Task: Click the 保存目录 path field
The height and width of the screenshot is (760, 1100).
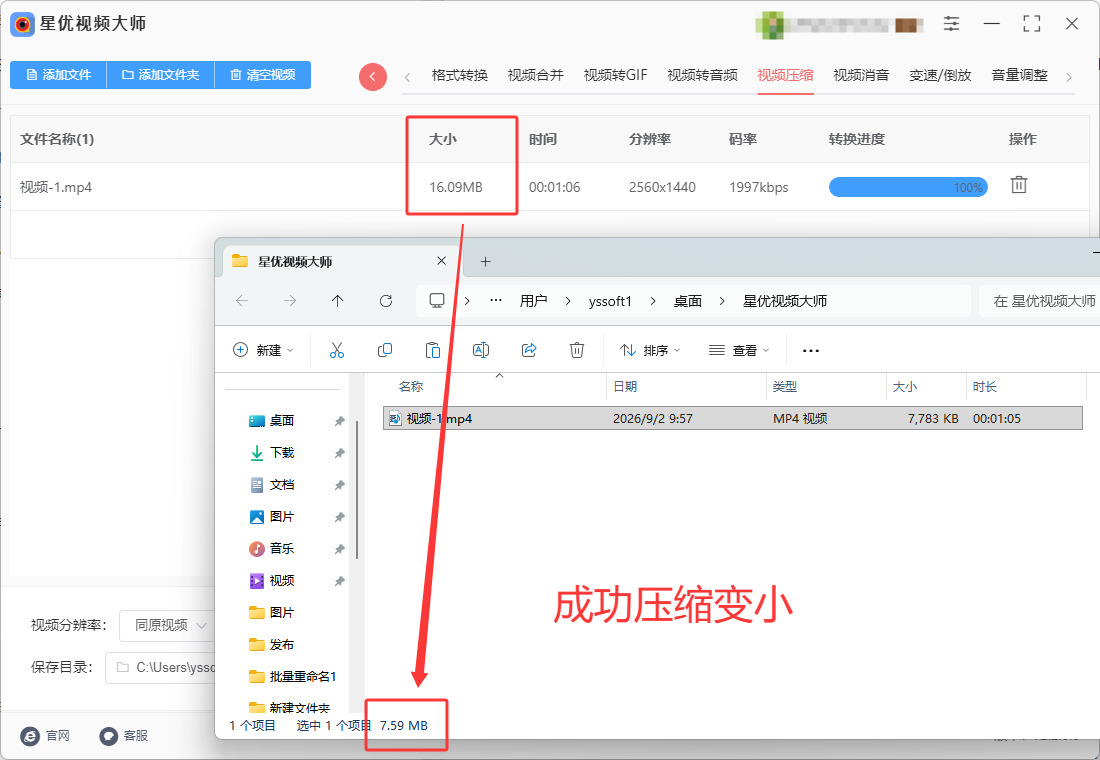Action: pos(160,667)
